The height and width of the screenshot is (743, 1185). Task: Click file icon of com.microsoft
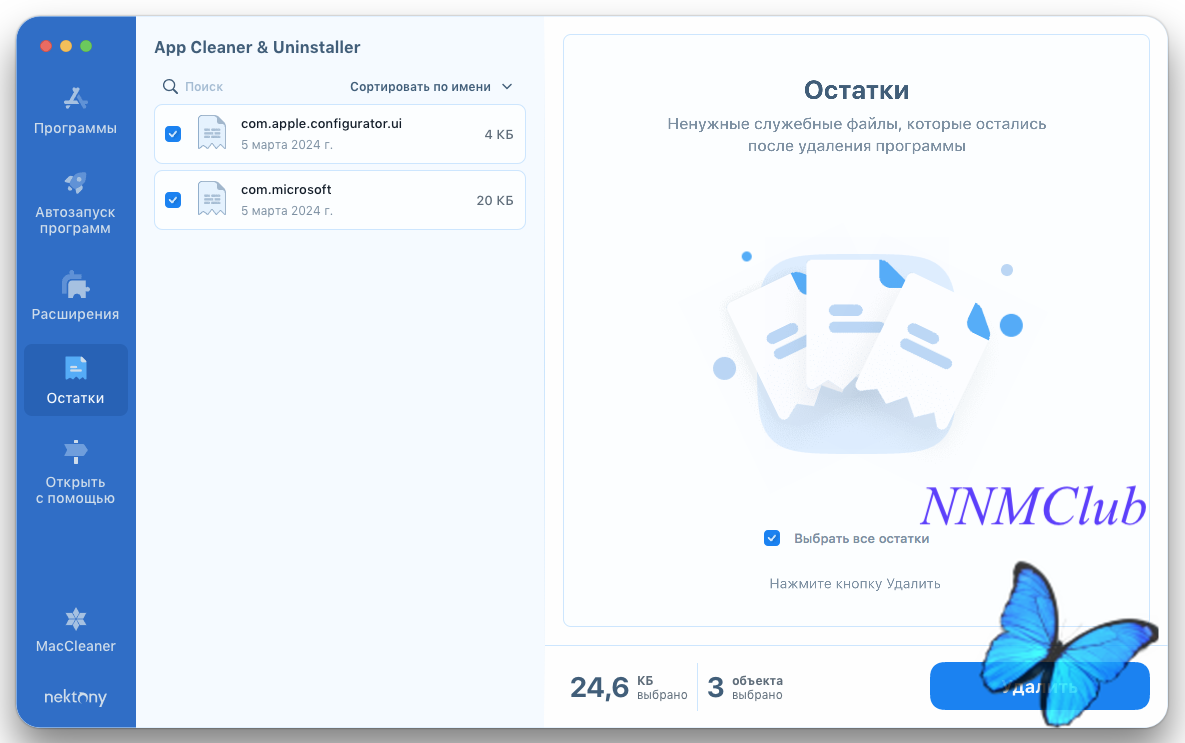pos(212,200)
